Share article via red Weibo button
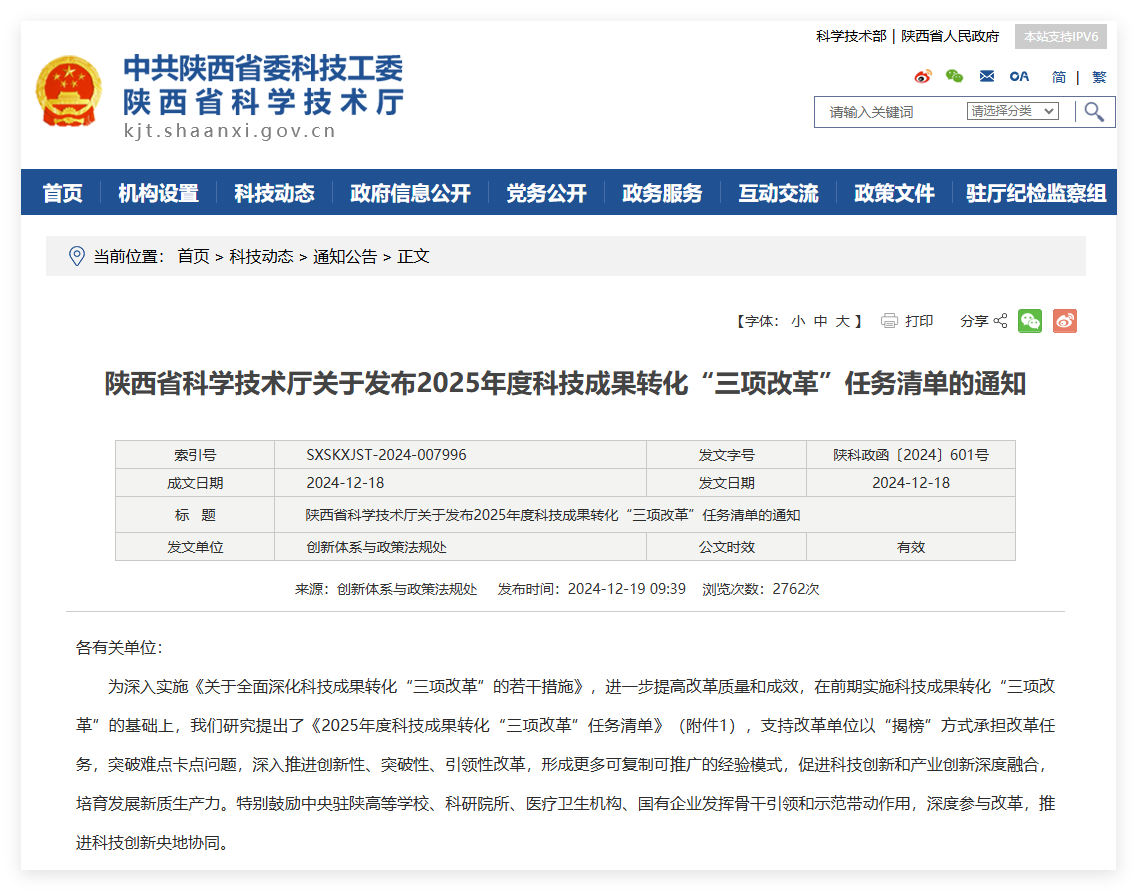This screenshot has width=1138, height=891. click(x=1065, y=321)
